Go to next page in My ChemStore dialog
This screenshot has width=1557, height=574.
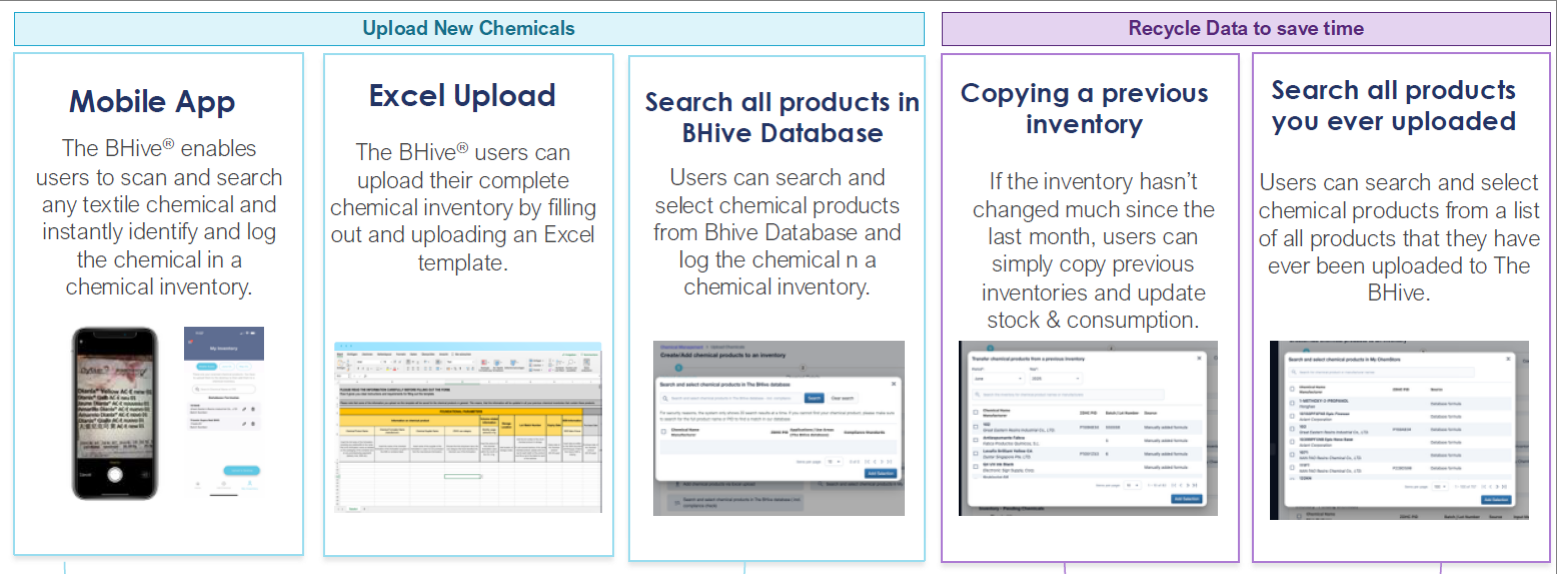point(1498,486)
